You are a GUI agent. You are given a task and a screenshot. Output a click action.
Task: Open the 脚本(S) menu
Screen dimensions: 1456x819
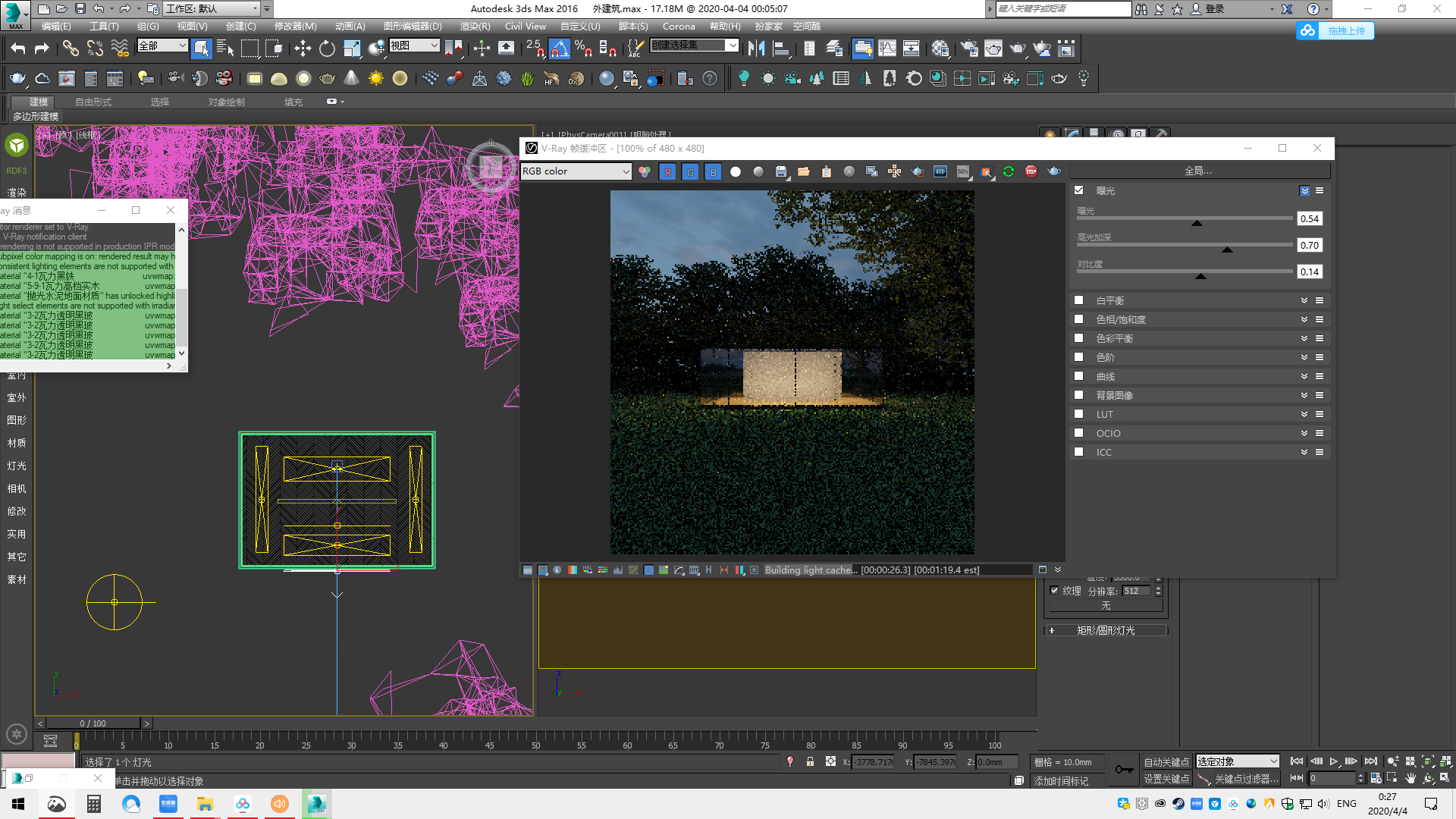click(x=632, y=26)
